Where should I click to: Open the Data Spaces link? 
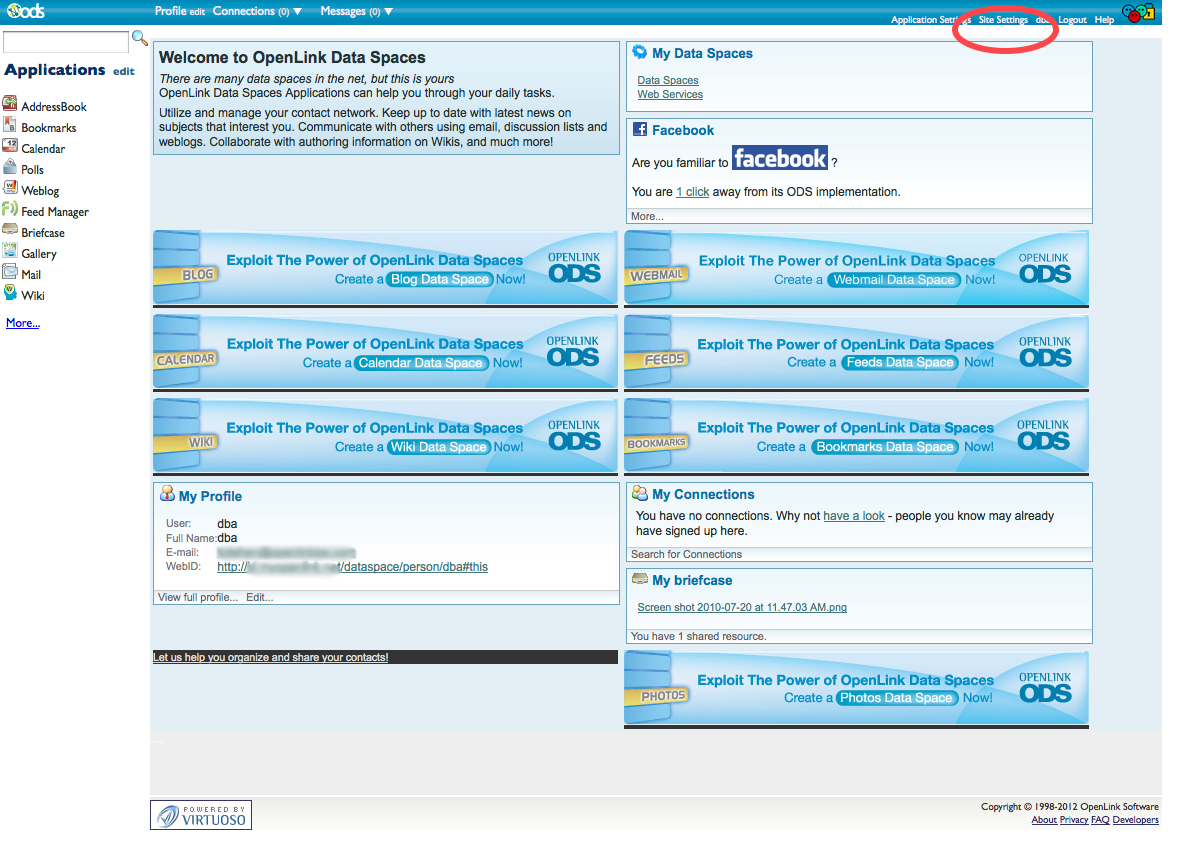(x=668, y=80)
